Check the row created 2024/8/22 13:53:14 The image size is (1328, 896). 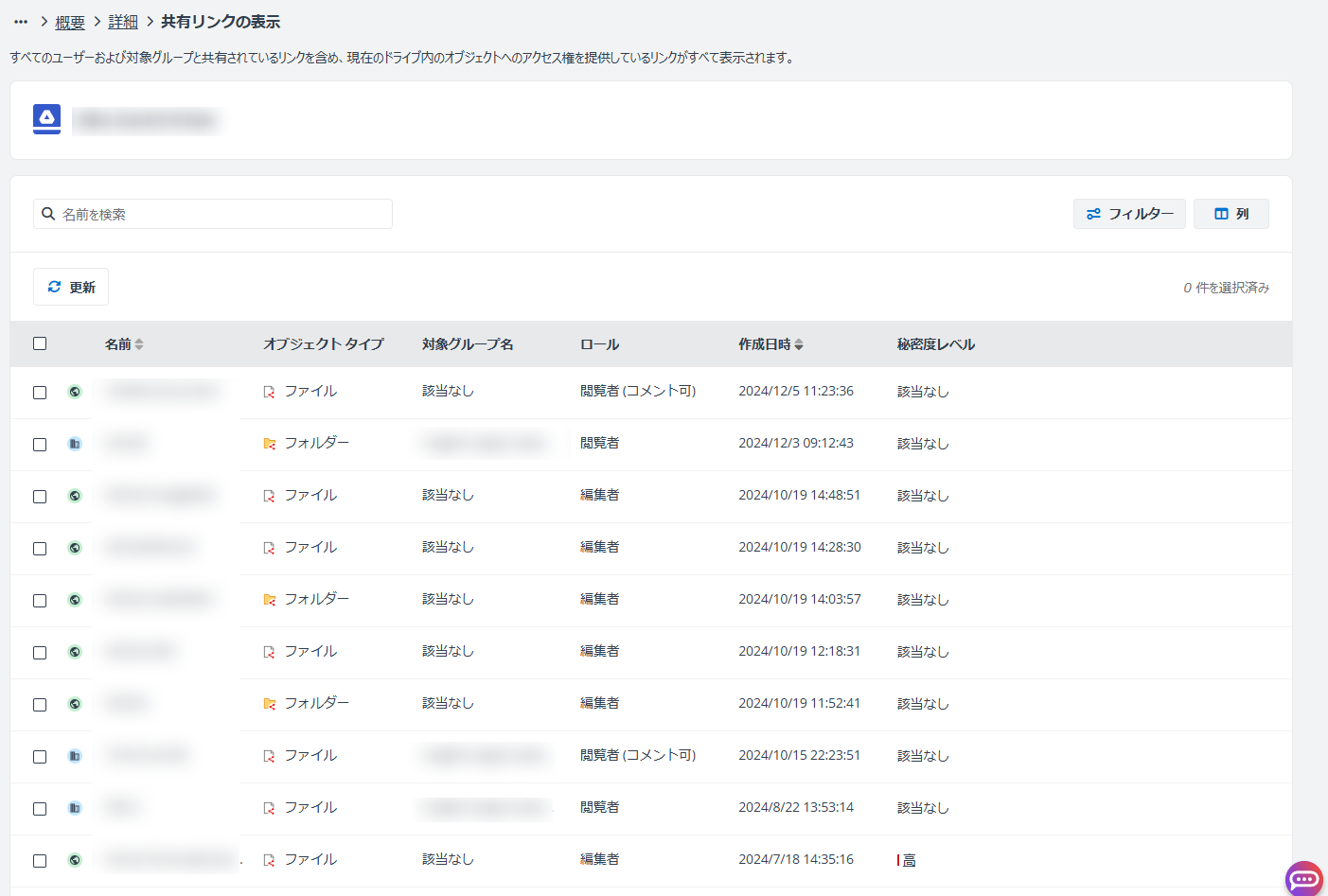(40, 809)
